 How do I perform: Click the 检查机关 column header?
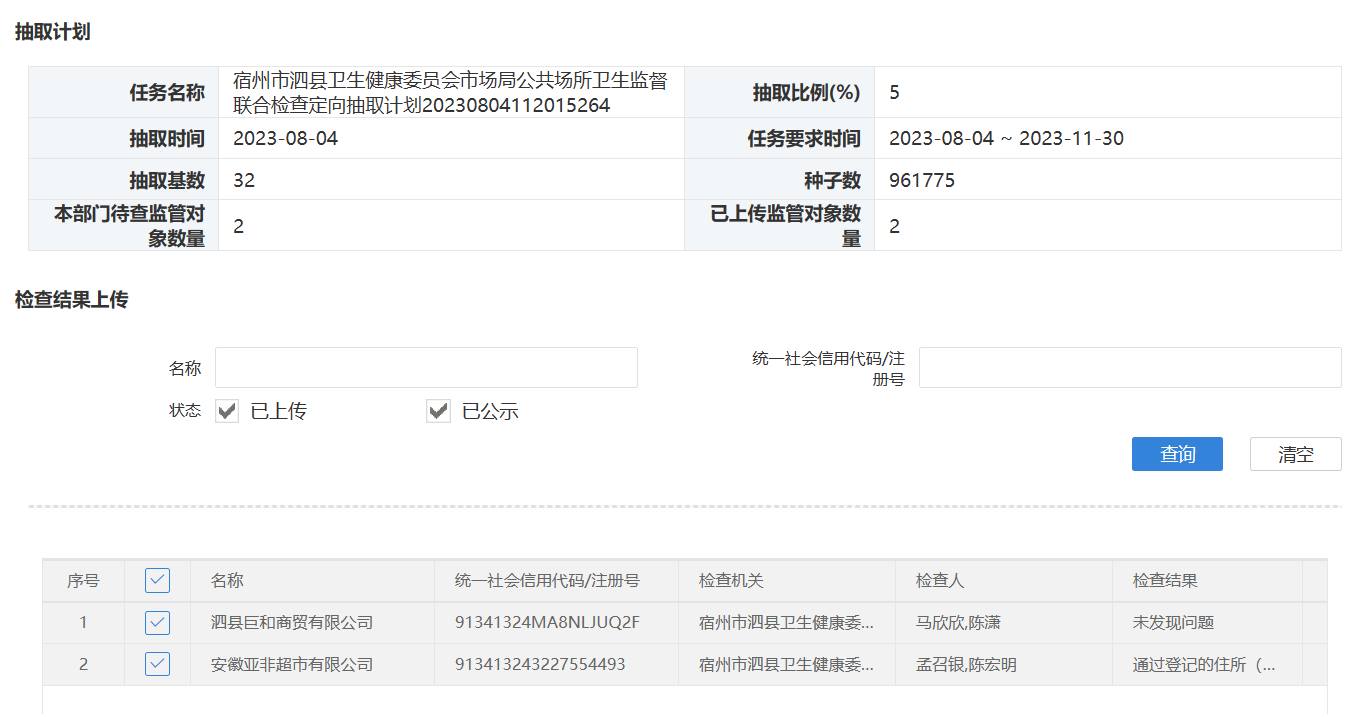pyautogui.click(x=787, y=580)
